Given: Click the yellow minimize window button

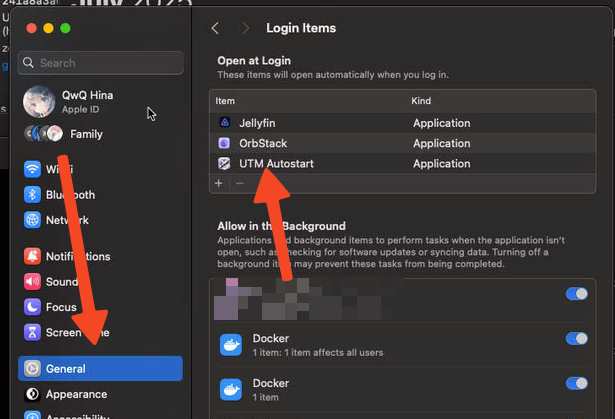Looking at the screenshot, I should tap(48, 28).
